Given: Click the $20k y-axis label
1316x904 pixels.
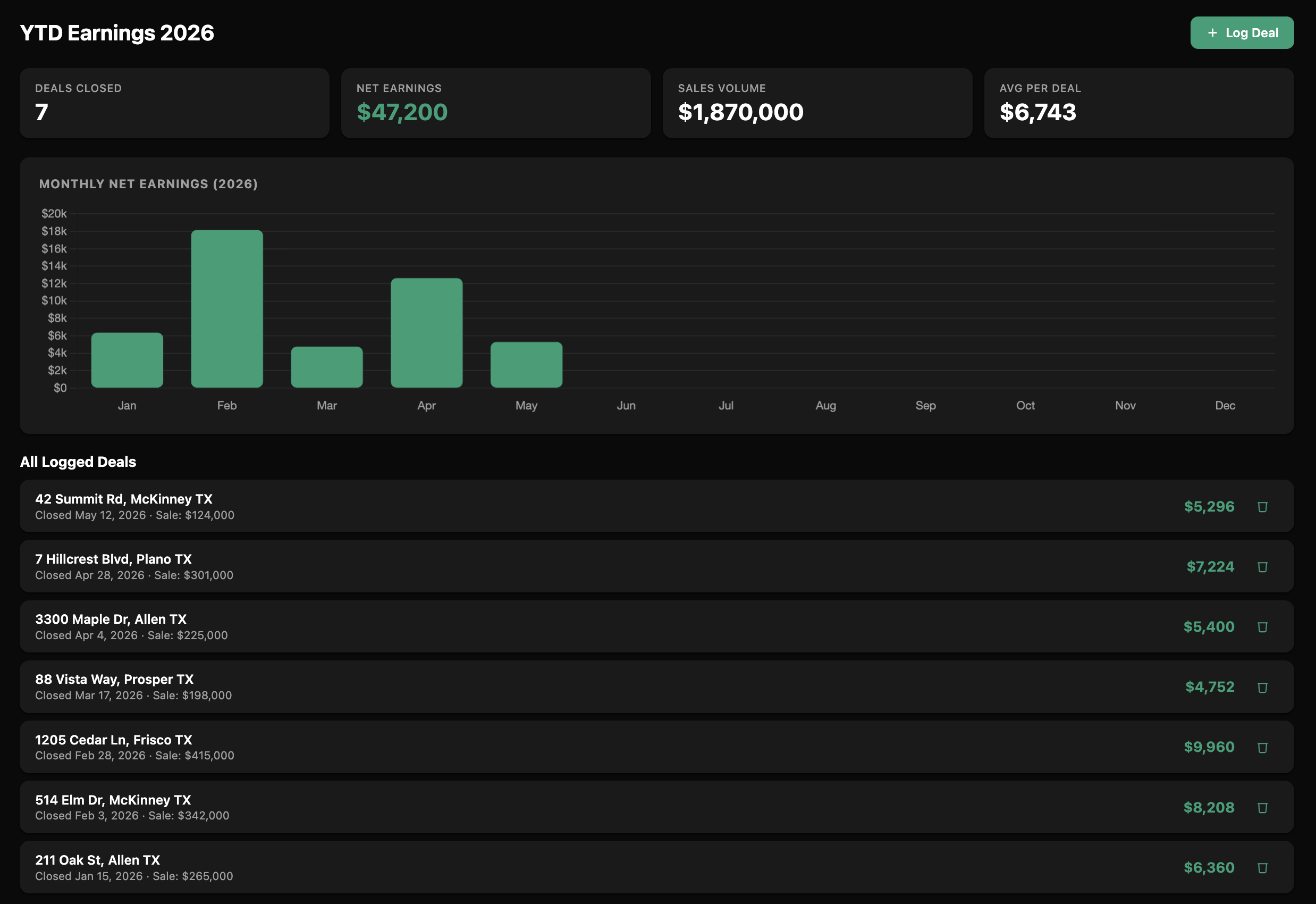Looking at the screenshot, I should click(54, 214).
